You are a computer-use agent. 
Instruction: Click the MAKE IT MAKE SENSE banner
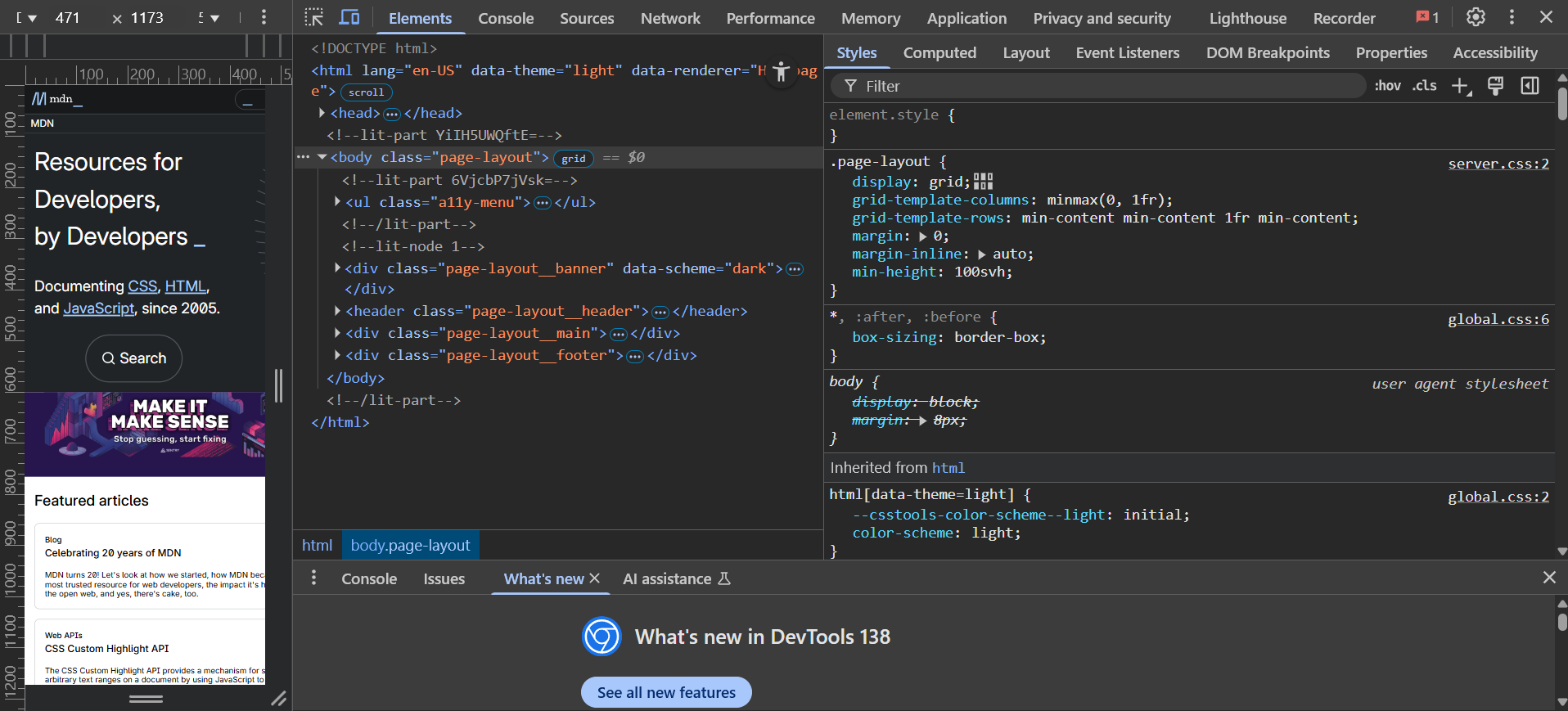(x=145, y=434)
